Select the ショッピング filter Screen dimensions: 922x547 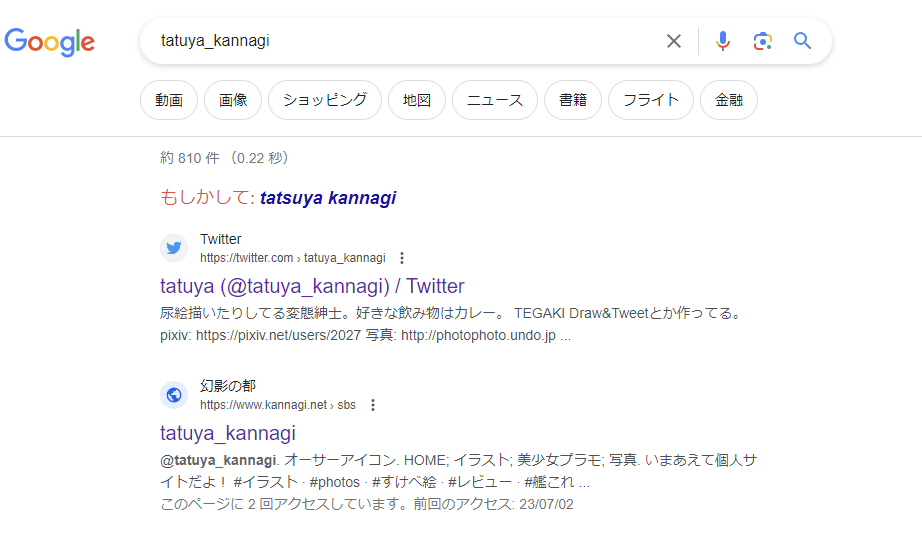click(x=325, y=100)
